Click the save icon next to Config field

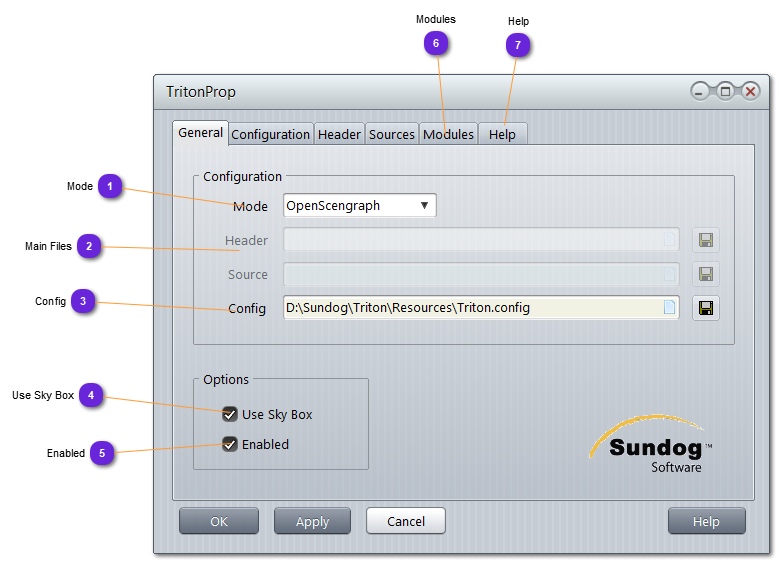pyautogui.click(x=706, y=308)
